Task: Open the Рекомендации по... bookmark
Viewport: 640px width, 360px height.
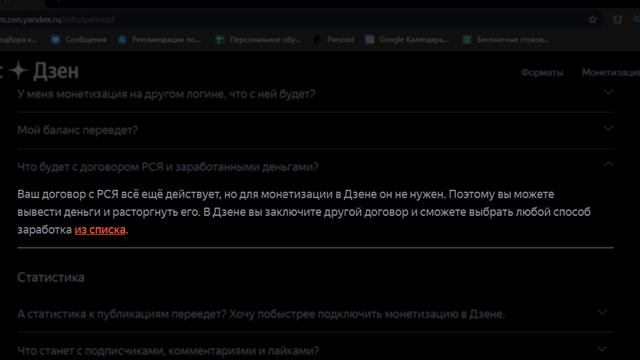Action: click(159, 40)
